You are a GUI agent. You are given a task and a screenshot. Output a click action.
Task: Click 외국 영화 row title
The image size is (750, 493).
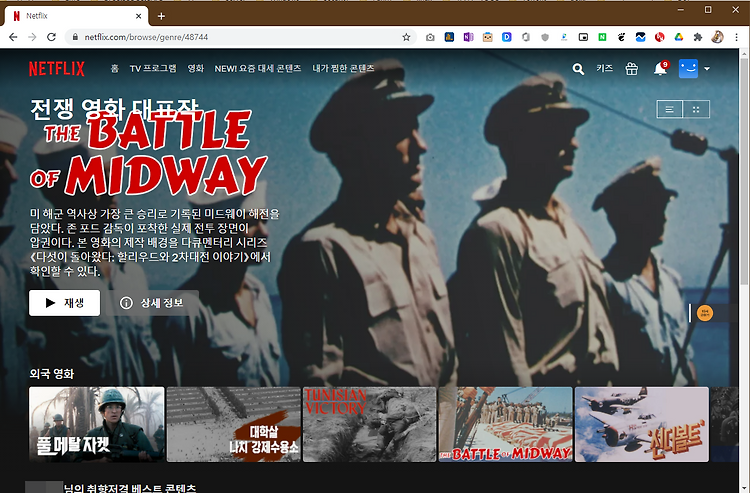[x=52, y=373]
